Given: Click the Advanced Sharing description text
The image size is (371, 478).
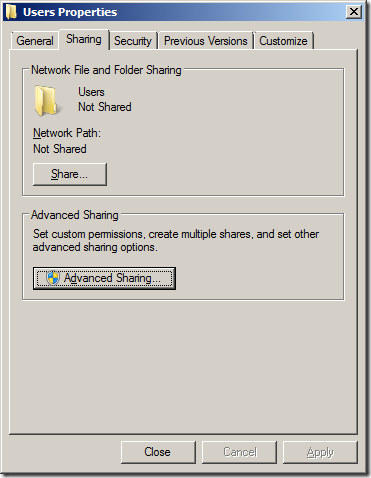Looking at the screenshot, I should tap(176, 241).
